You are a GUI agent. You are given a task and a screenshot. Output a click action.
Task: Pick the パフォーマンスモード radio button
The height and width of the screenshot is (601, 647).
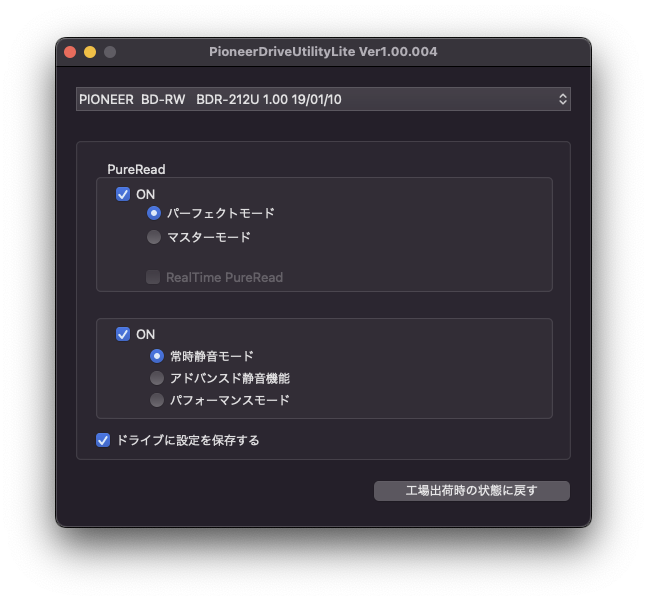(x=157, y=400)
